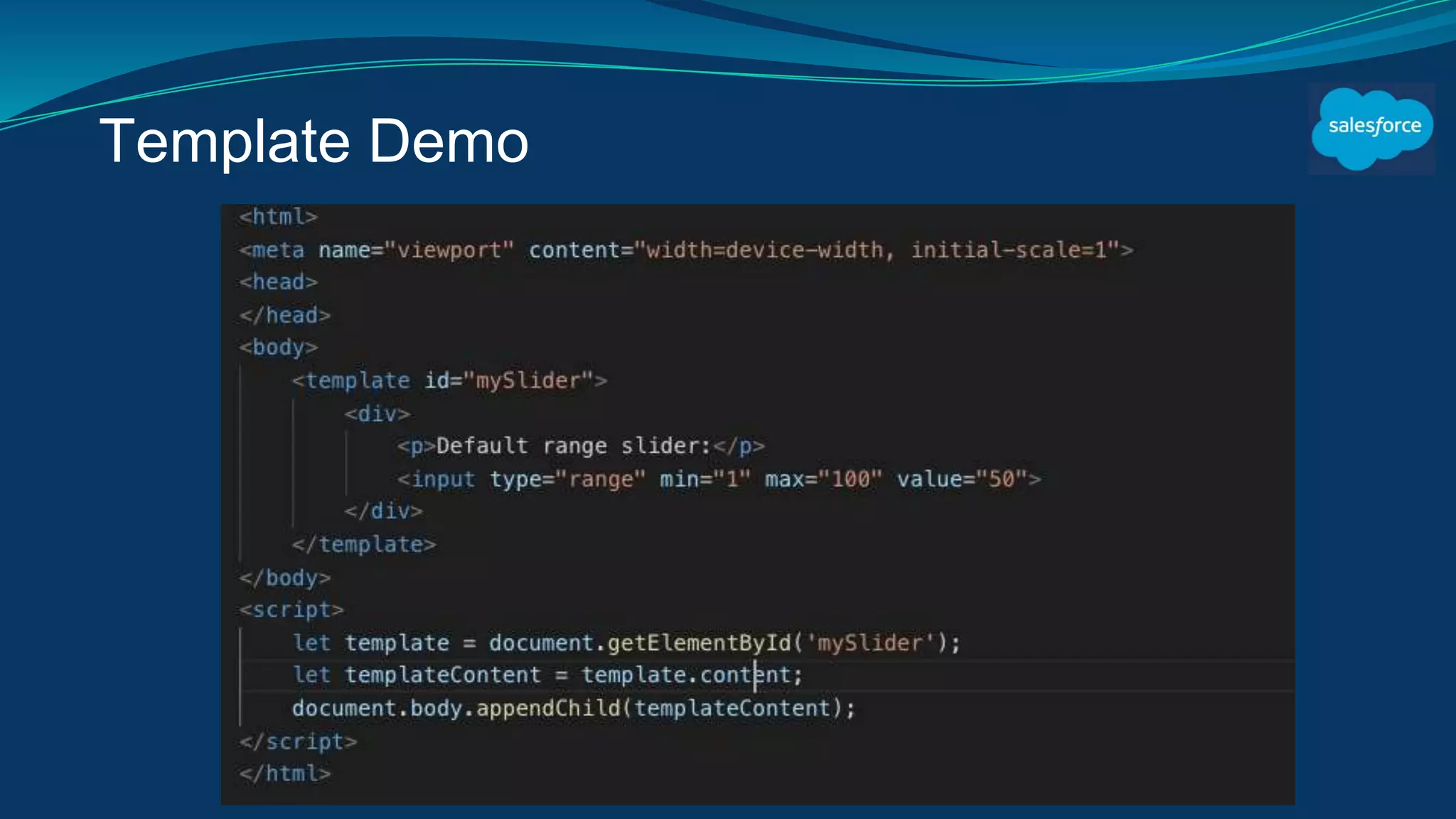
Task: Click the closing "</div>" tag
Action: [x=384, y=511]
